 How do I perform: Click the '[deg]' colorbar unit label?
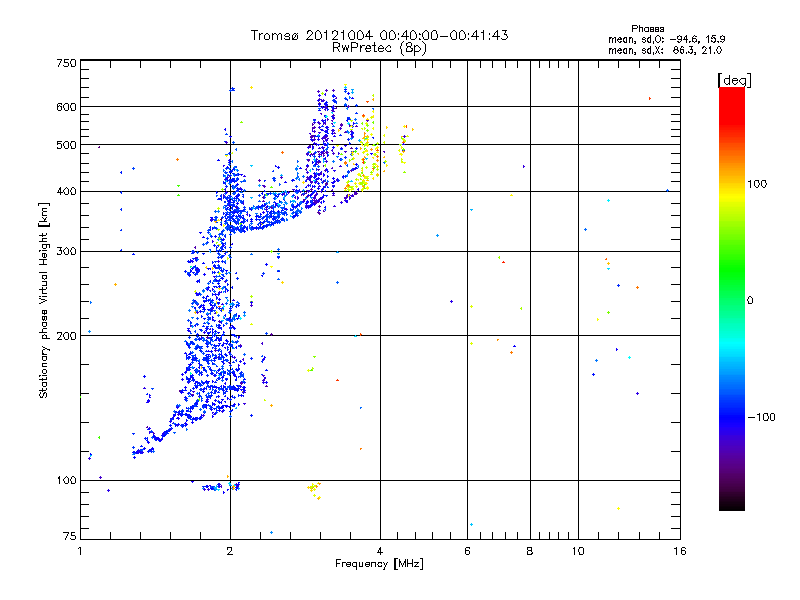click(734, 80)
